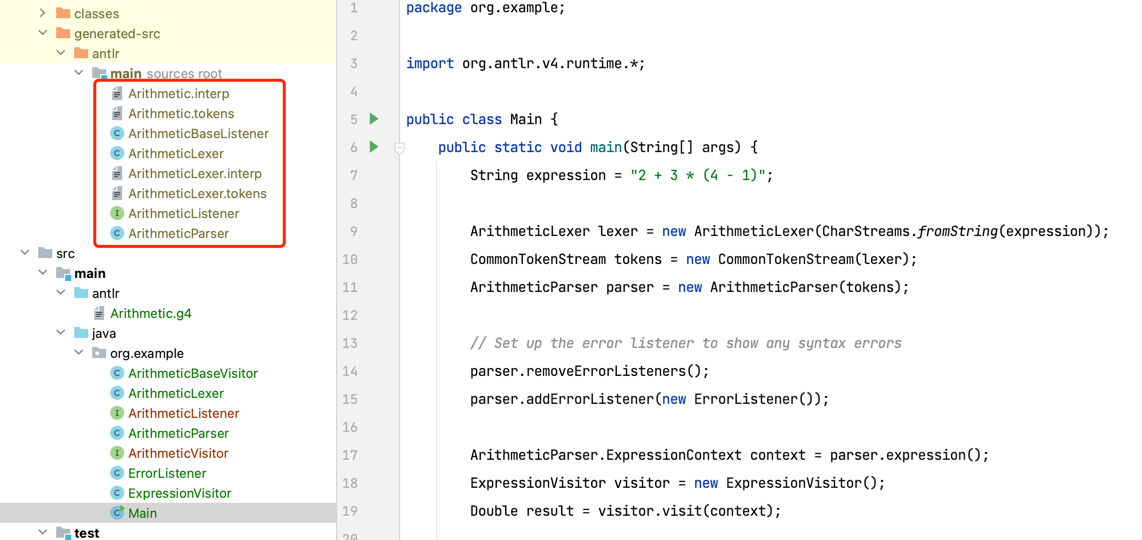
Task: Open ExpressionVisitor in the project tree
Action: (x=179, y=493)
